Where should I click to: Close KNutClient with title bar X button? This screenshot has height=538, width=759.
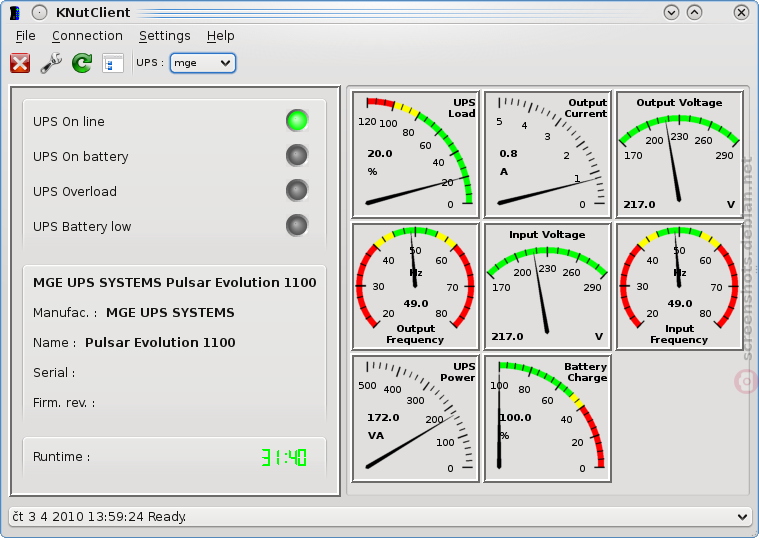coord(741,13)
